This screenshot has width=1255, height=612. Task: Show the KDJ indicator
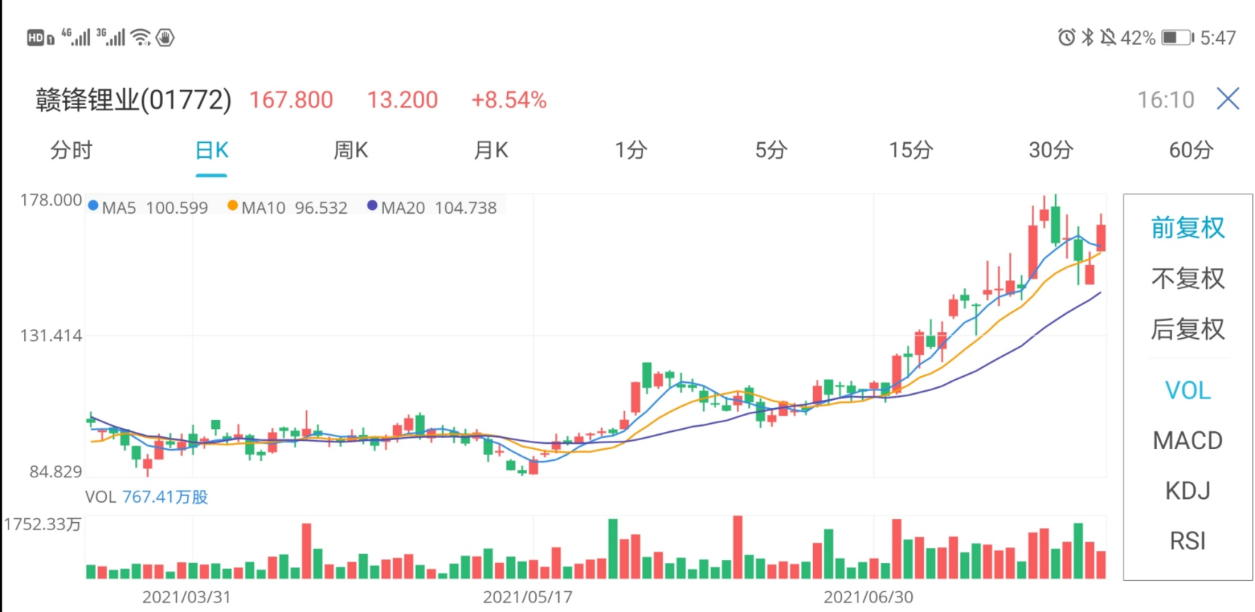point(1188,491)
